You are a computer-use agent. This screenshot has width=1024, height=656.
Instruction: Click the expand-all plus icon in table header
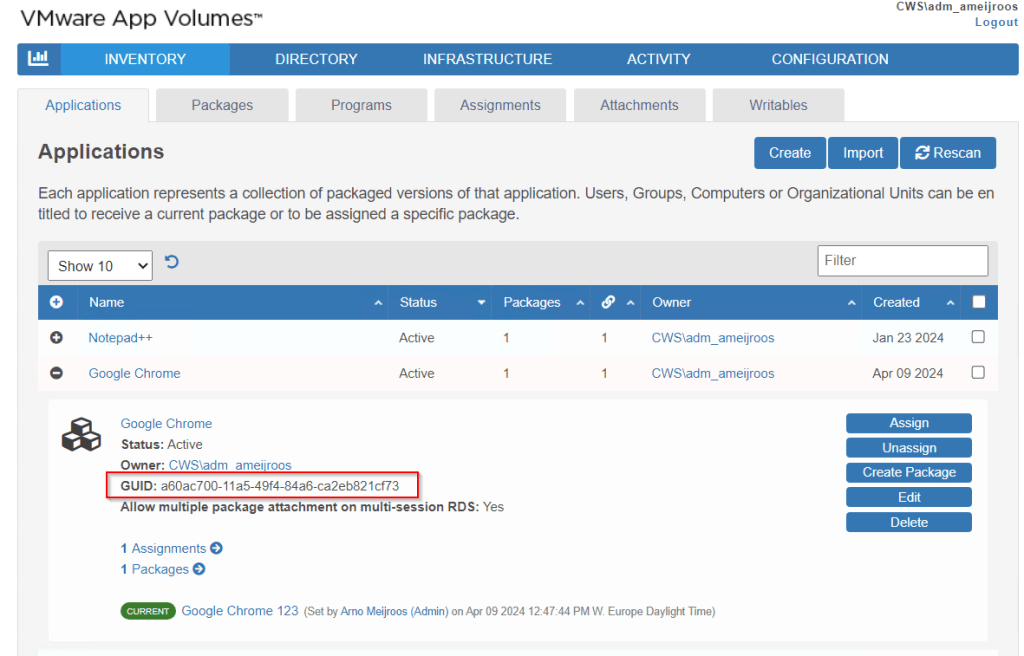(56, 302)
